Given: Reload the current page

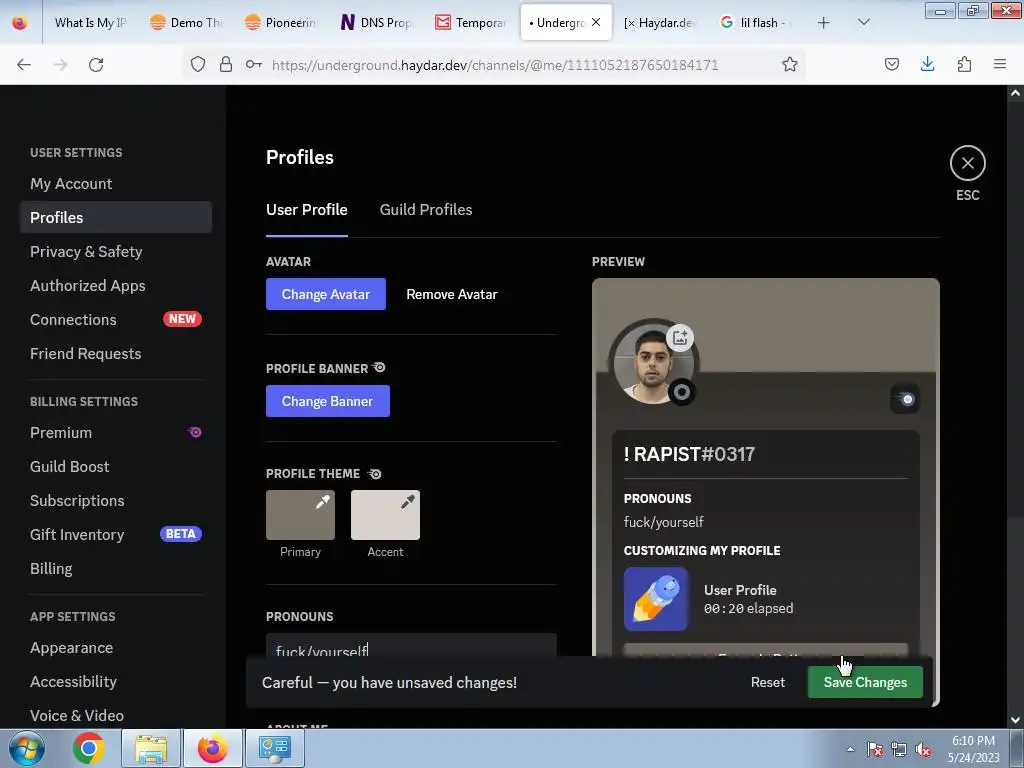Looking at the screenshot, I should (96, 64).
